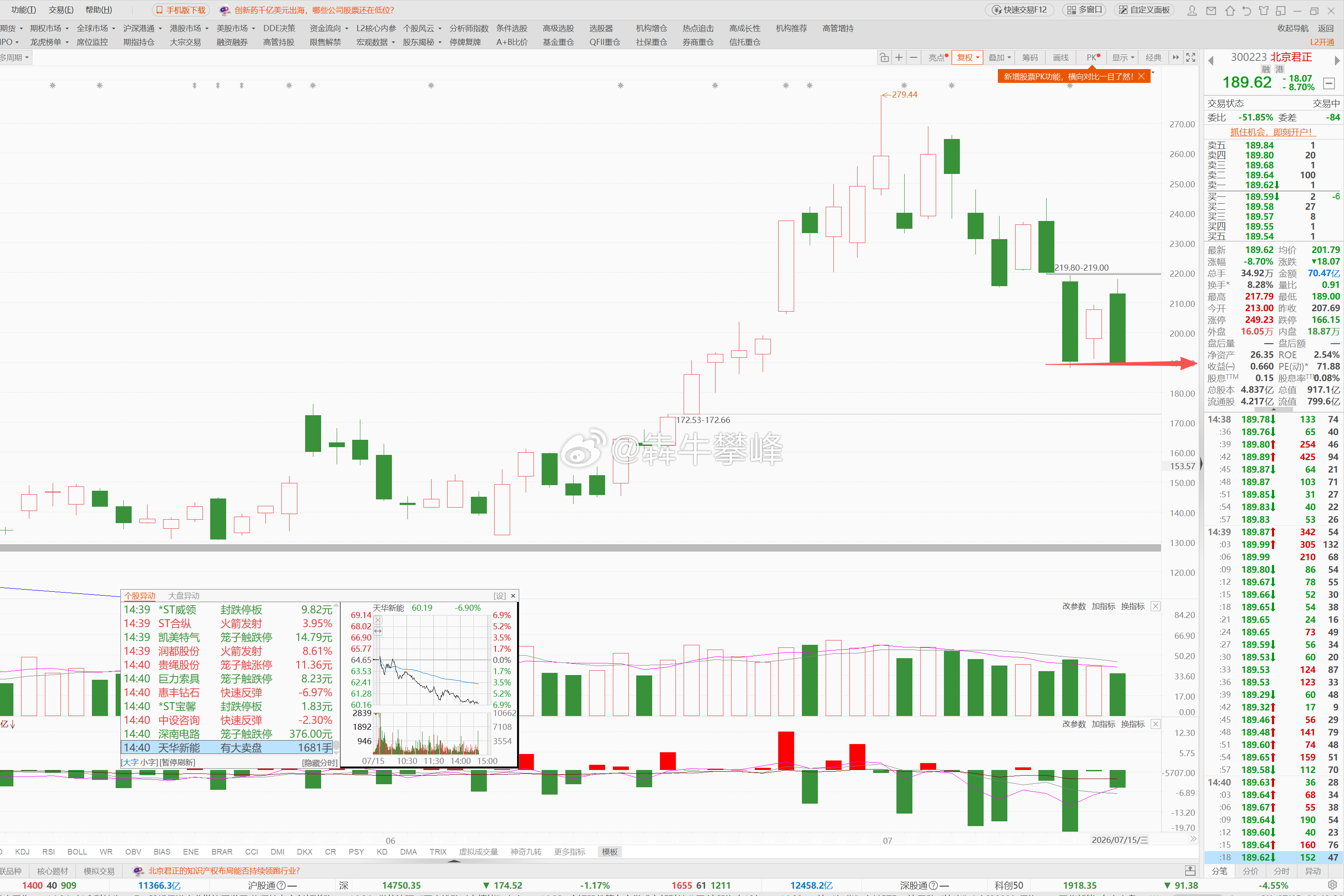Open 复权 adjustment dropdown

tap(968, 58)
